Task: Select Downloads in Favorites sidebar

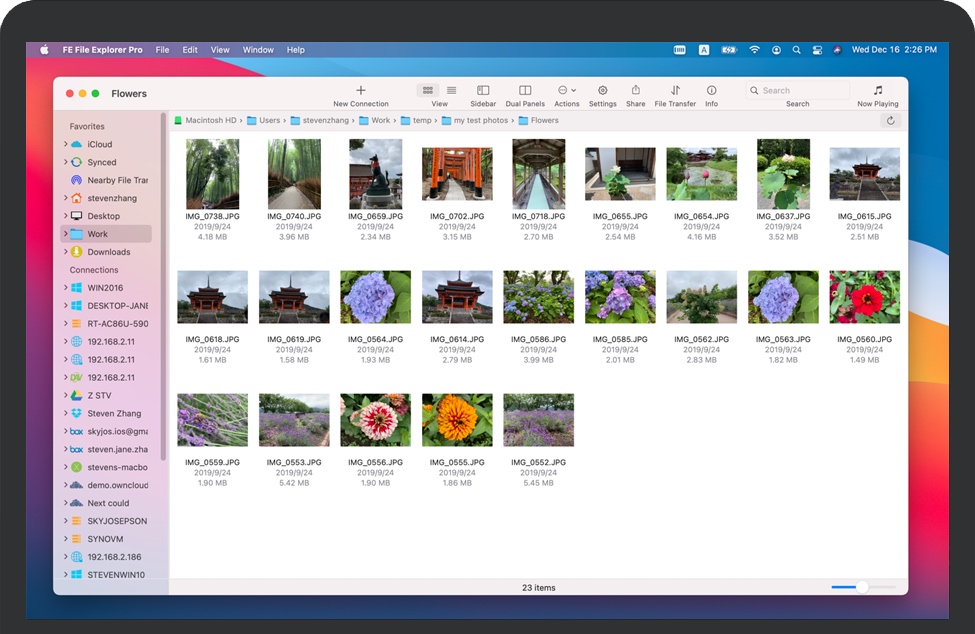Action: pyautogui.click(x=108, y=252)
